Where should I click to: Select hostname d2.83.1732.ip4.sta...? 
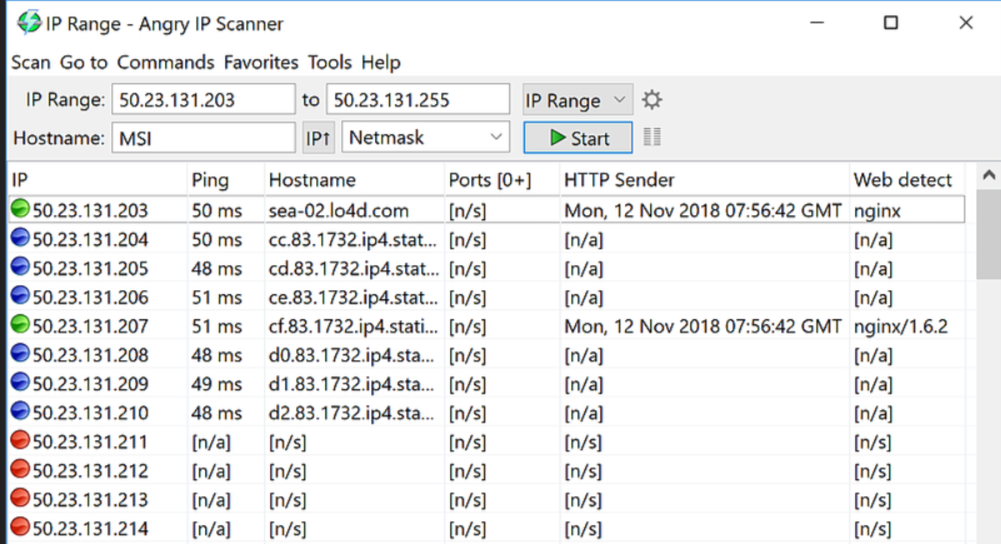click(351, 413)
